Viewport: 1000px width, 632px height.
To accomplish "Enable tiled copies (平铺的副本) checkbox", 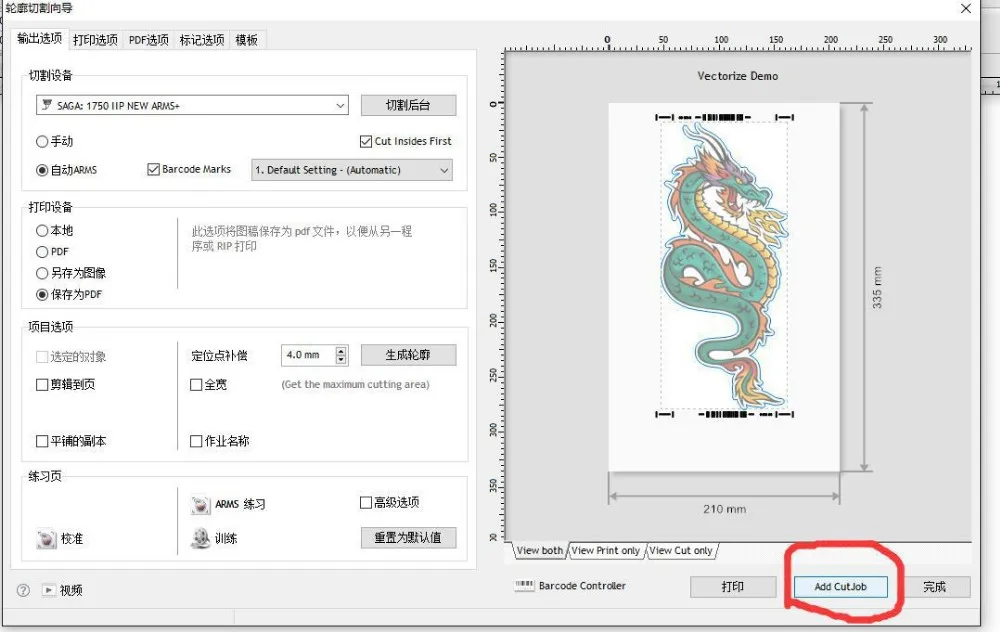I will (42, 441).
